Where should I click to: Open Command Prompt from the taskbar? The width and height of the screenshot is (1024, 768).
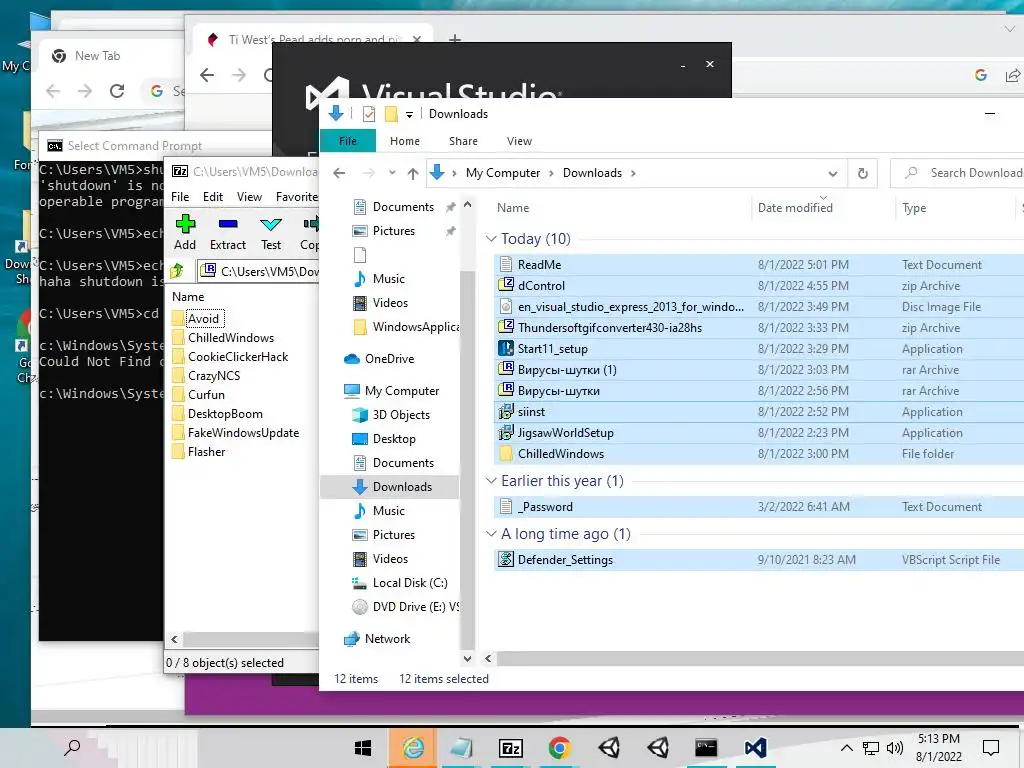pyautogui.click(x=706, y=748)
